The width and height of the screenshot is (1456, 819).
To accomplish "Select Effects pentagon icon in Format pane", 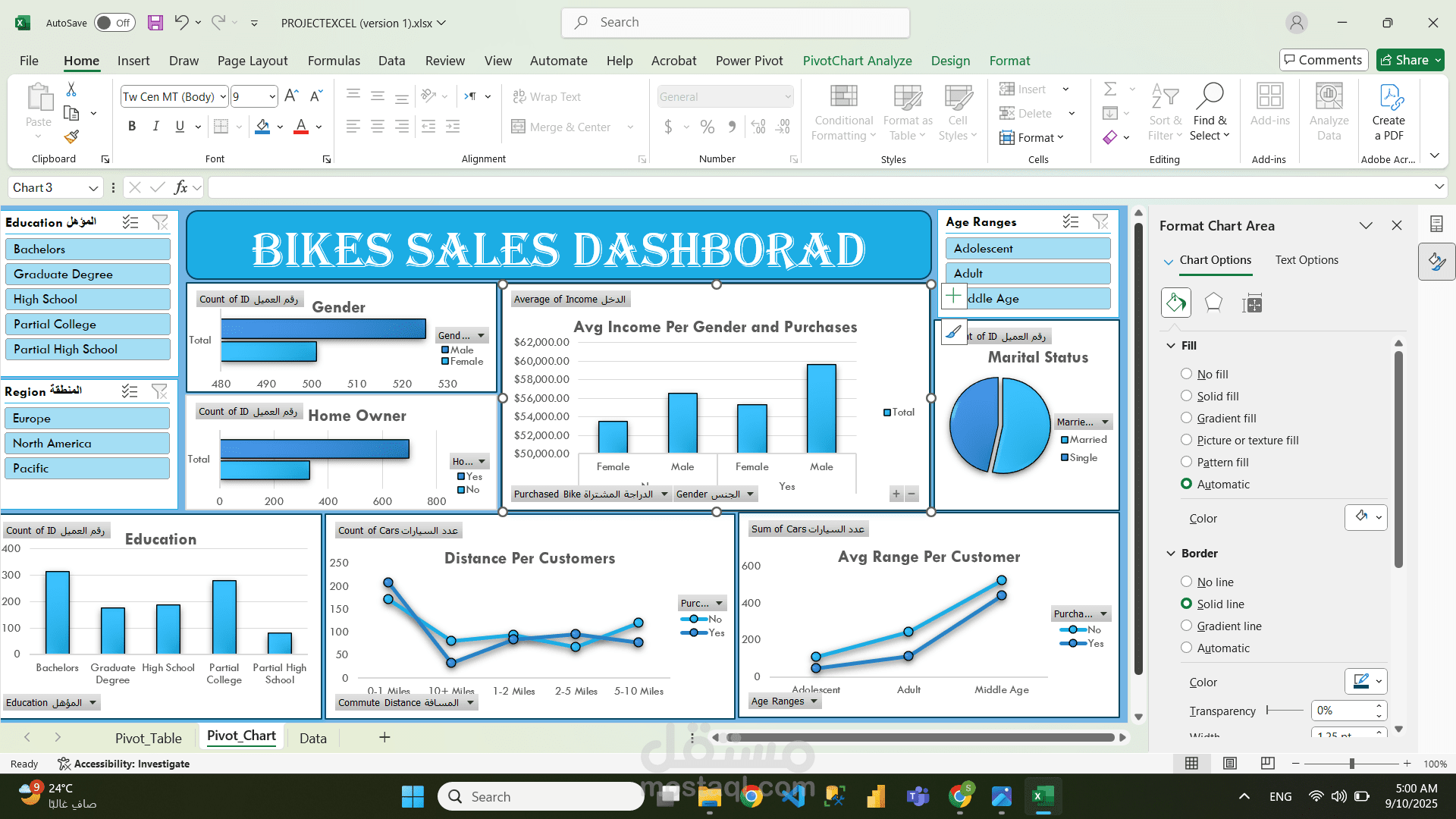I will point(1213,303).
